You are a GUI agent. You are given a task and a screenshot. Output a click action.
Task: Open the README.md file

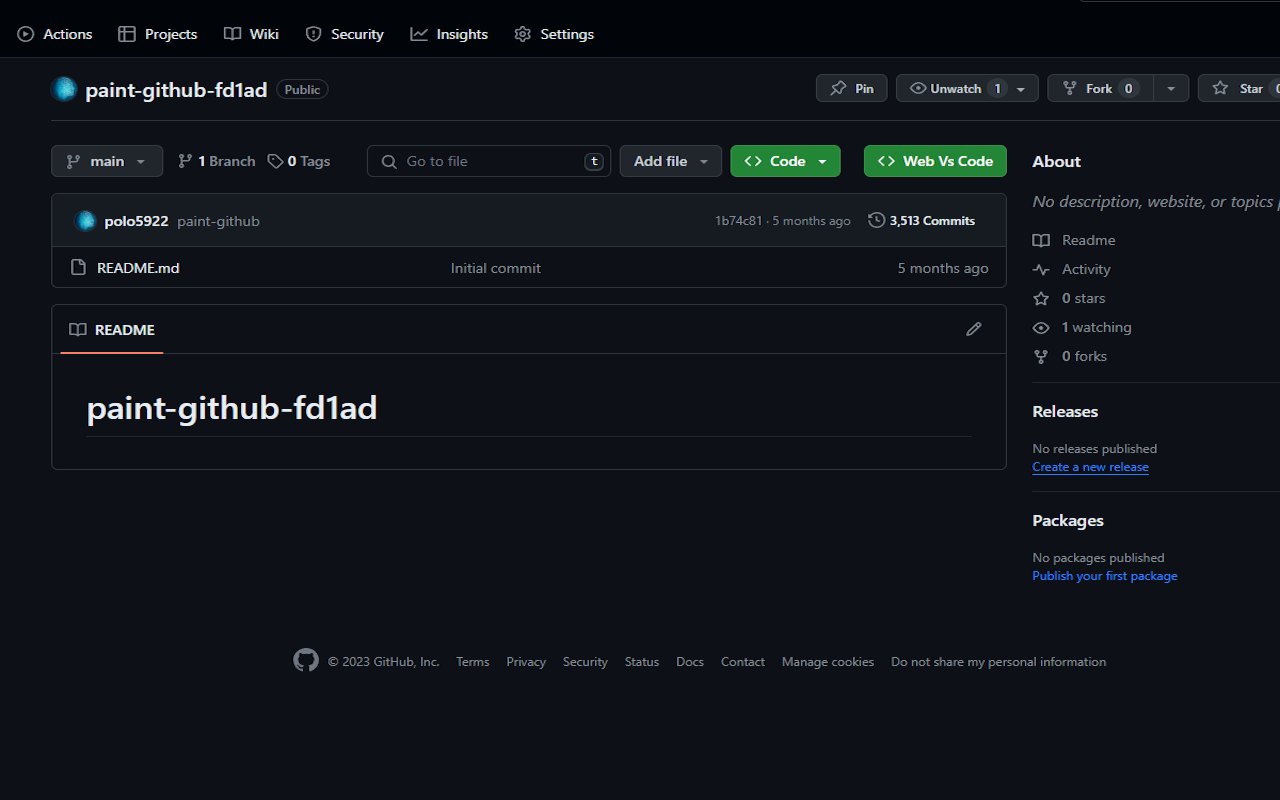138,268
